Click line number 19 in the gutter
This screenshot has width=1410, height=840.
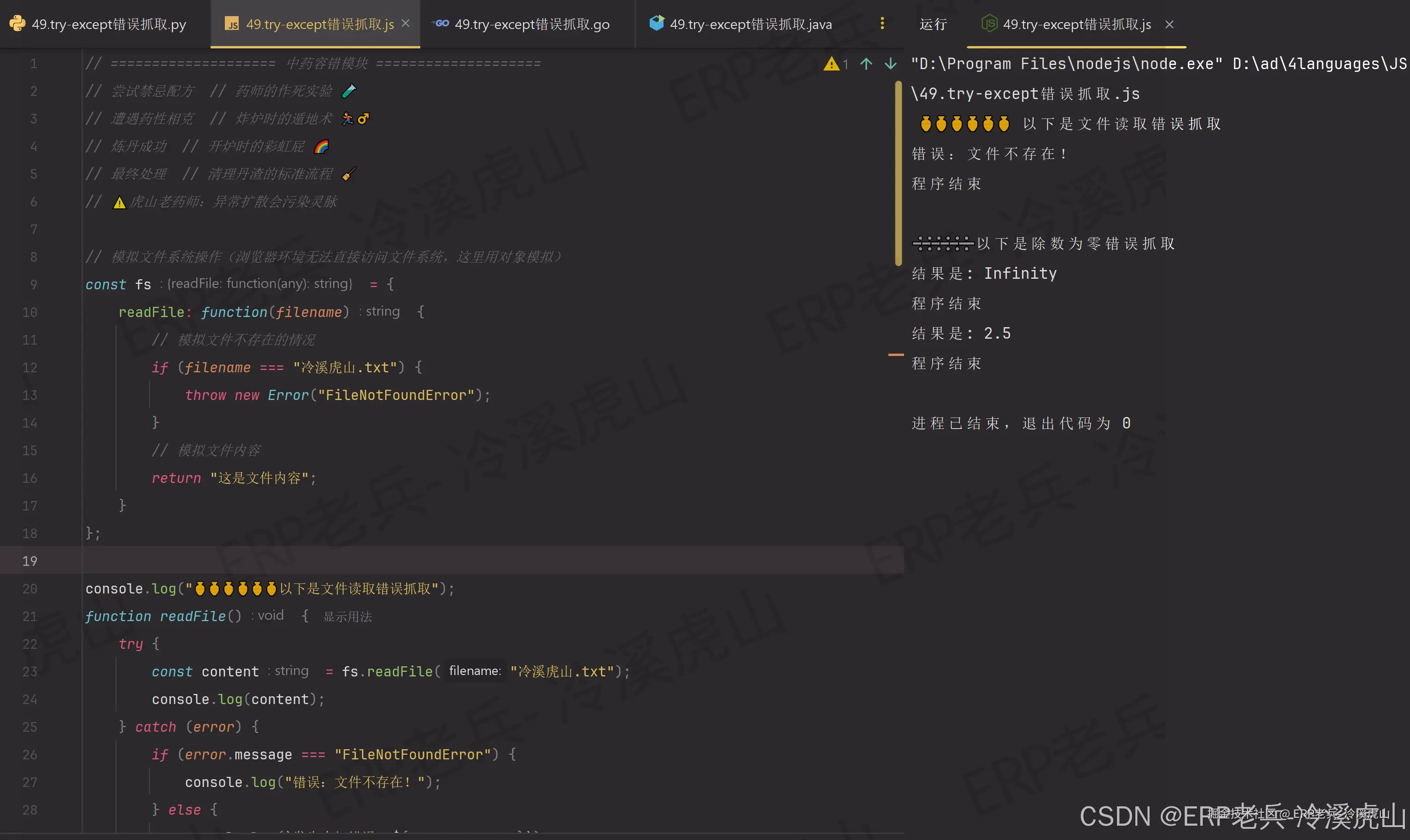(x=29, y=561)
